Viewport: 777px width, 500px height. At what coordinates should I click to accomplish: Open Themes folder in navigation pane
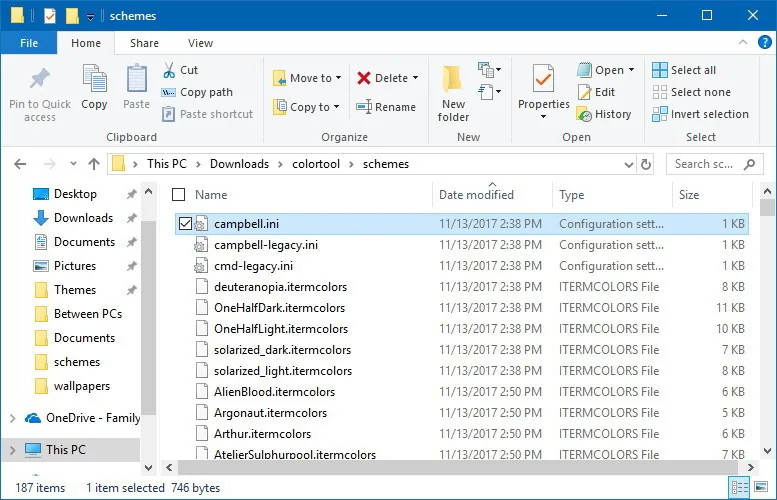(x=75, y=290)
